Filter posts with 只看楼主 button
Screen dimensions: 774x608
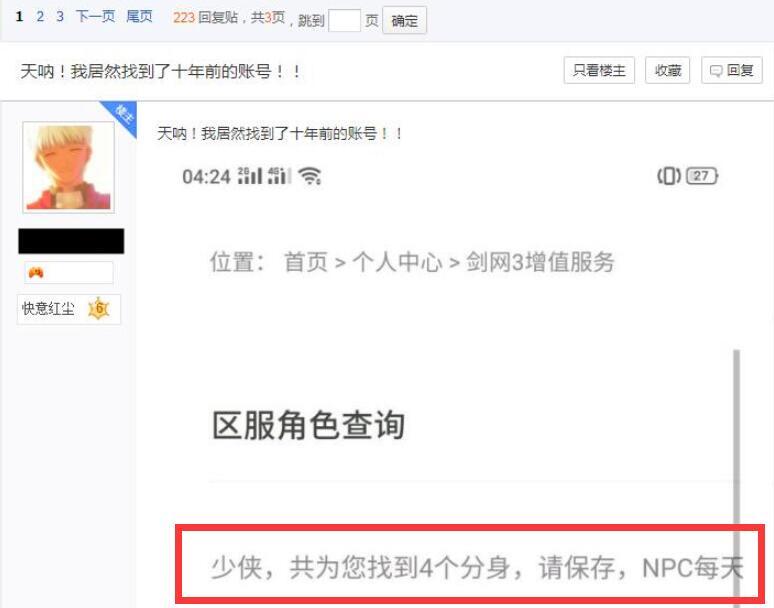599,71
